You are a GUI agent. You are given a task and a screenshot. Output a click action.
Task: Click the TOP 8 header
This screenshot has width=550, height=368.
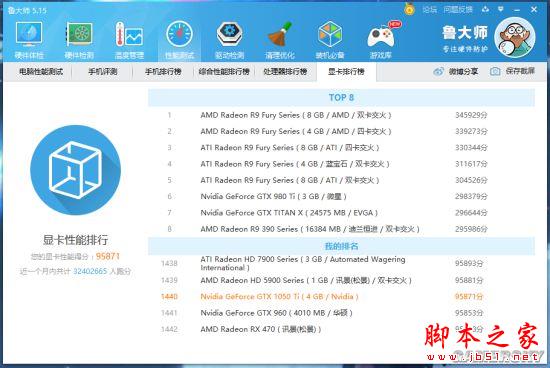pos(341,98)
